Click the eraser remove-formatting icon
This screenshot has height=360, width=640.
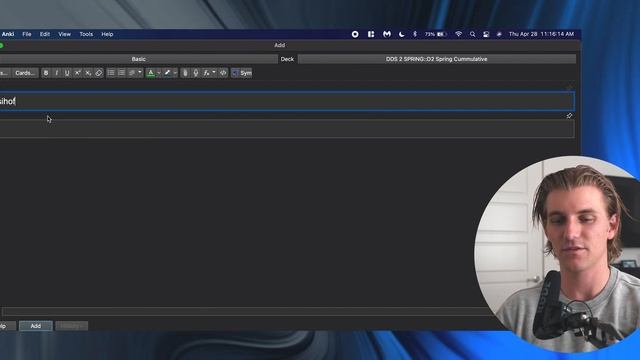tap(99, 73)
